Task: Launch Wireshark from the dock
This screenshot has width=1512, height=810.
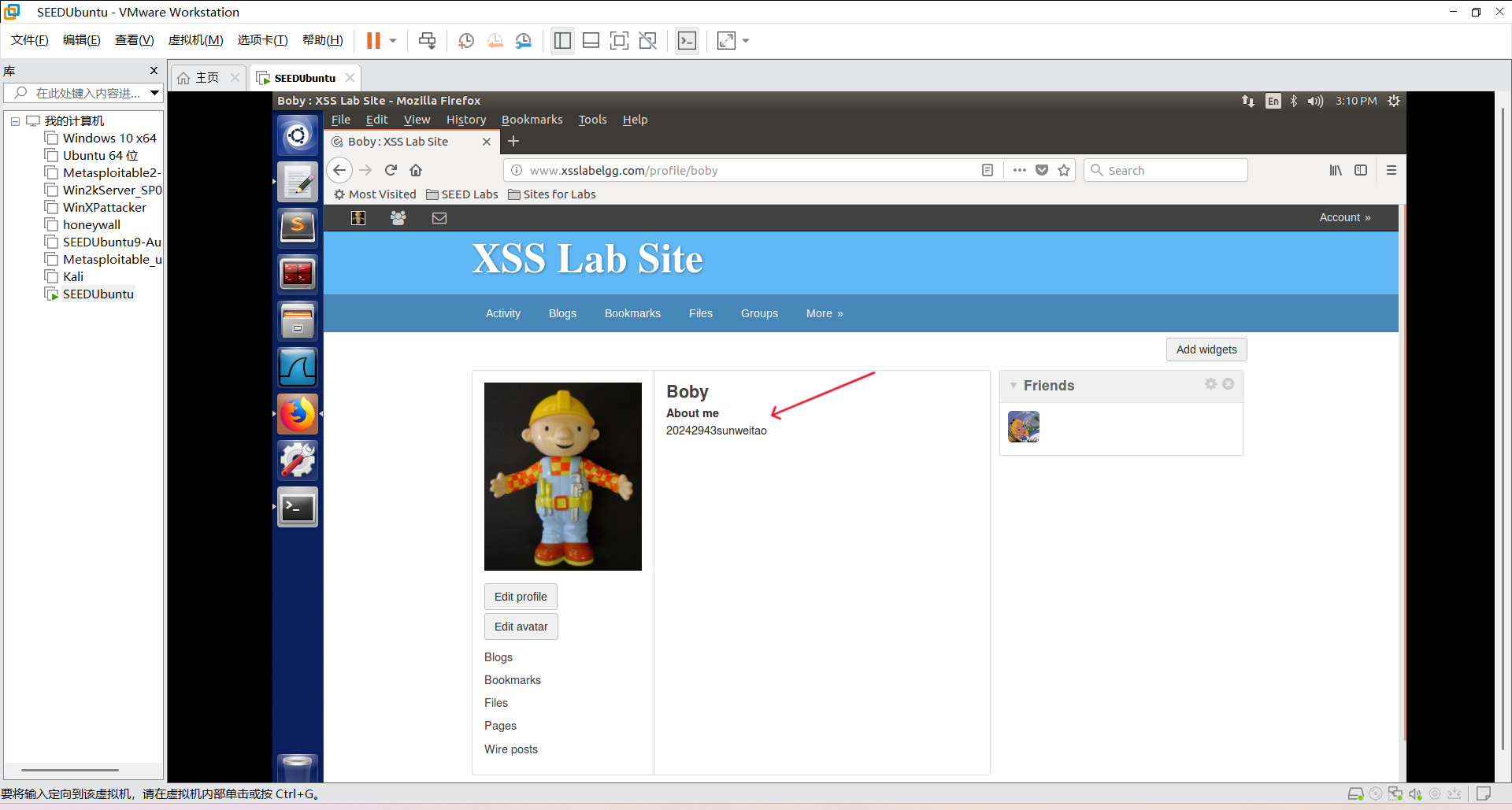Action: [x=298, y=368]
